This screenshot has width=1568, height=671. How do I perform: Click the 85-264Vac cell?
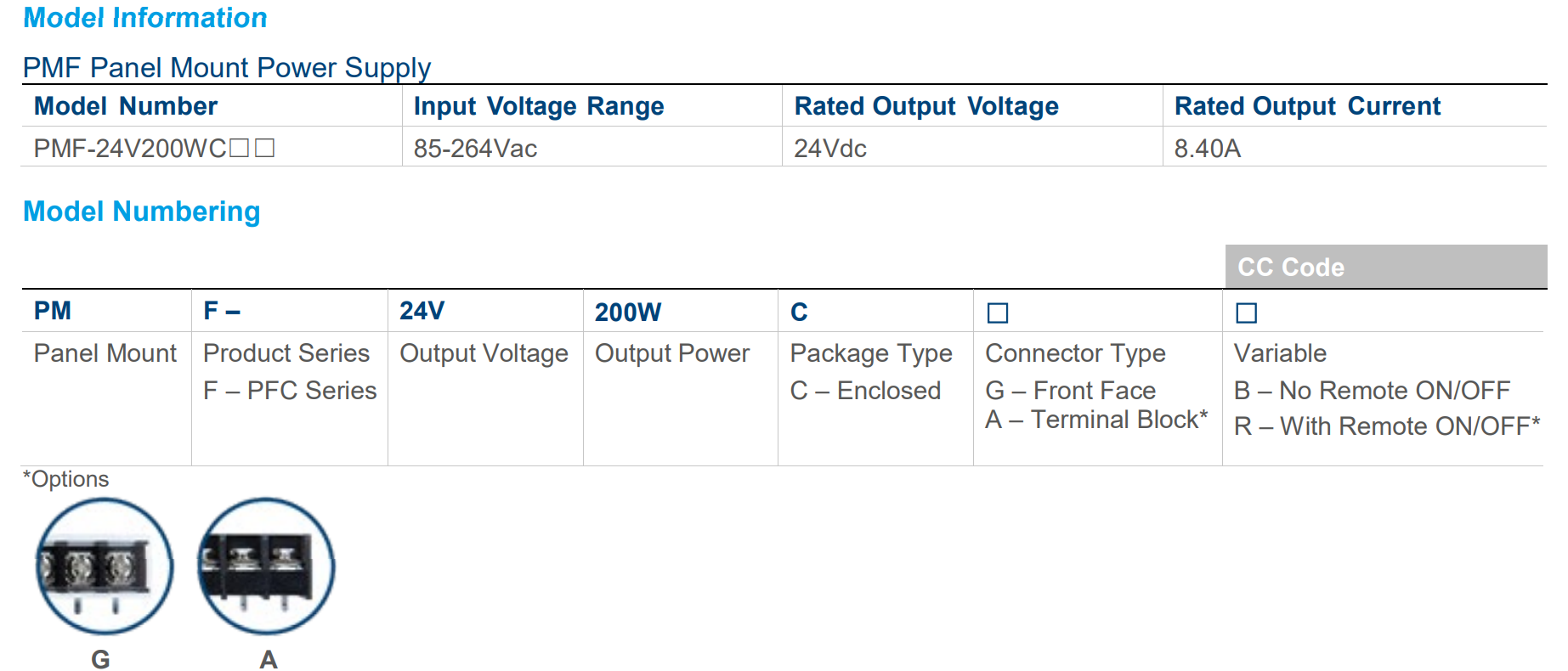click(475, 149)
